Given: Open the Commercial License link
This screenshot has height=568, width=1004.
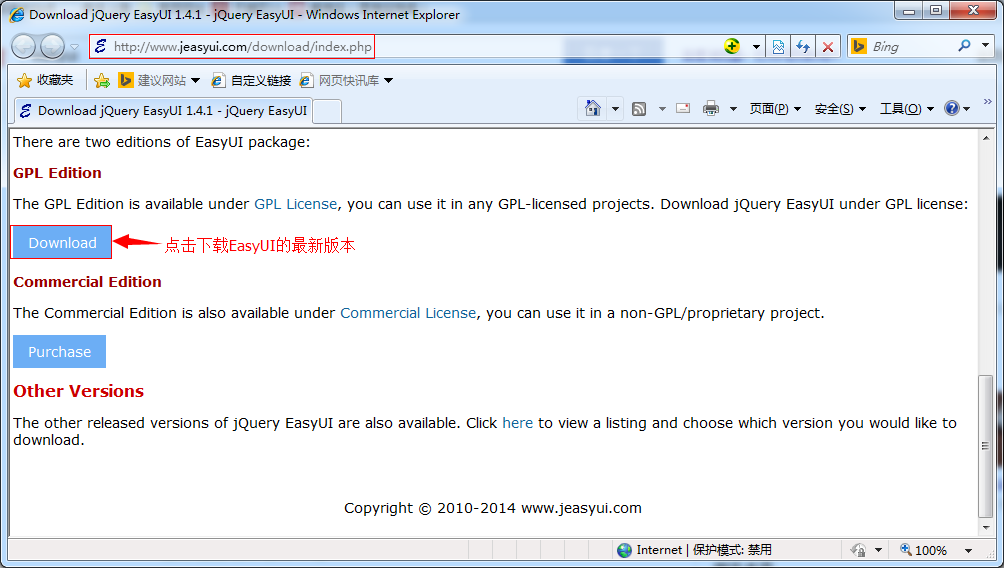Looking at the screenshot, I should click(x=408, y=313).
